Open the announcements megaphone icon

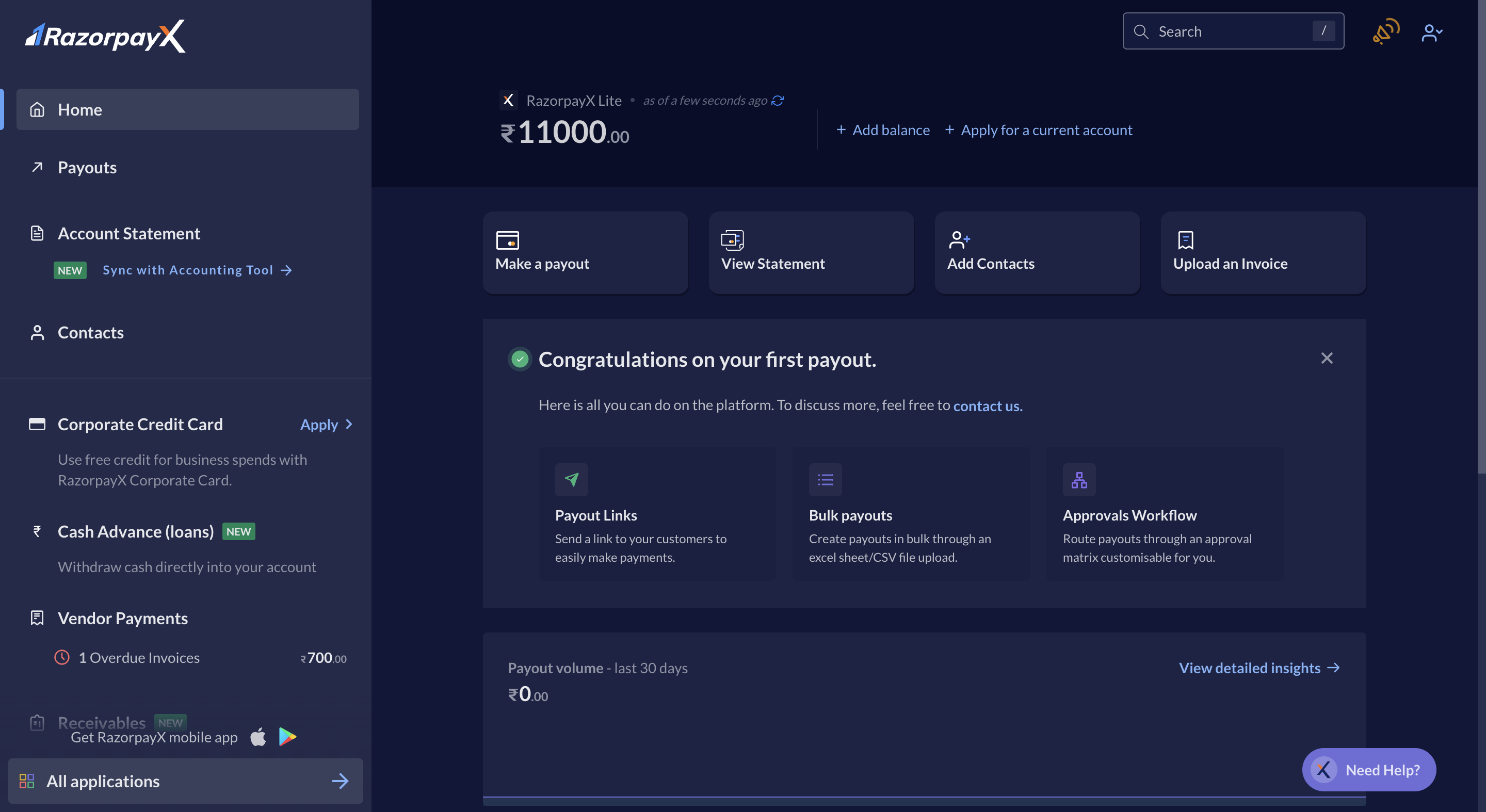1385,31
